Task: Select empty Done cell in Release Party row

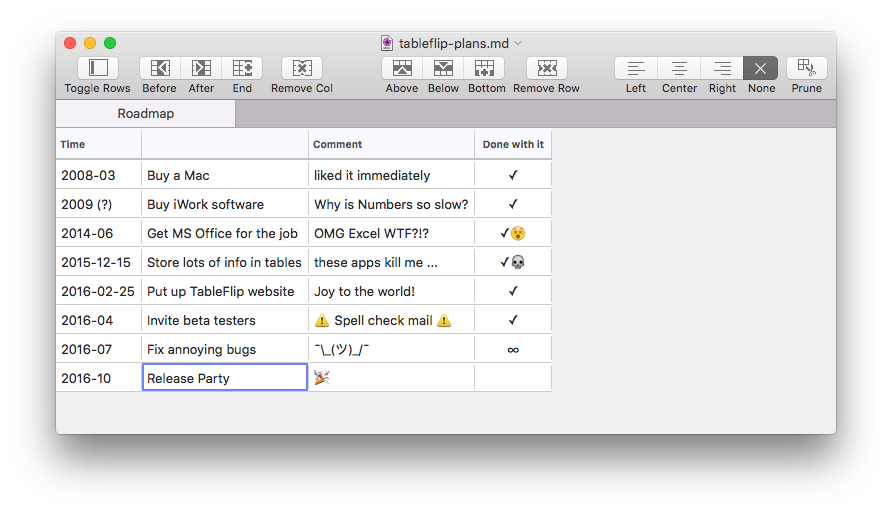Action: 513,378
